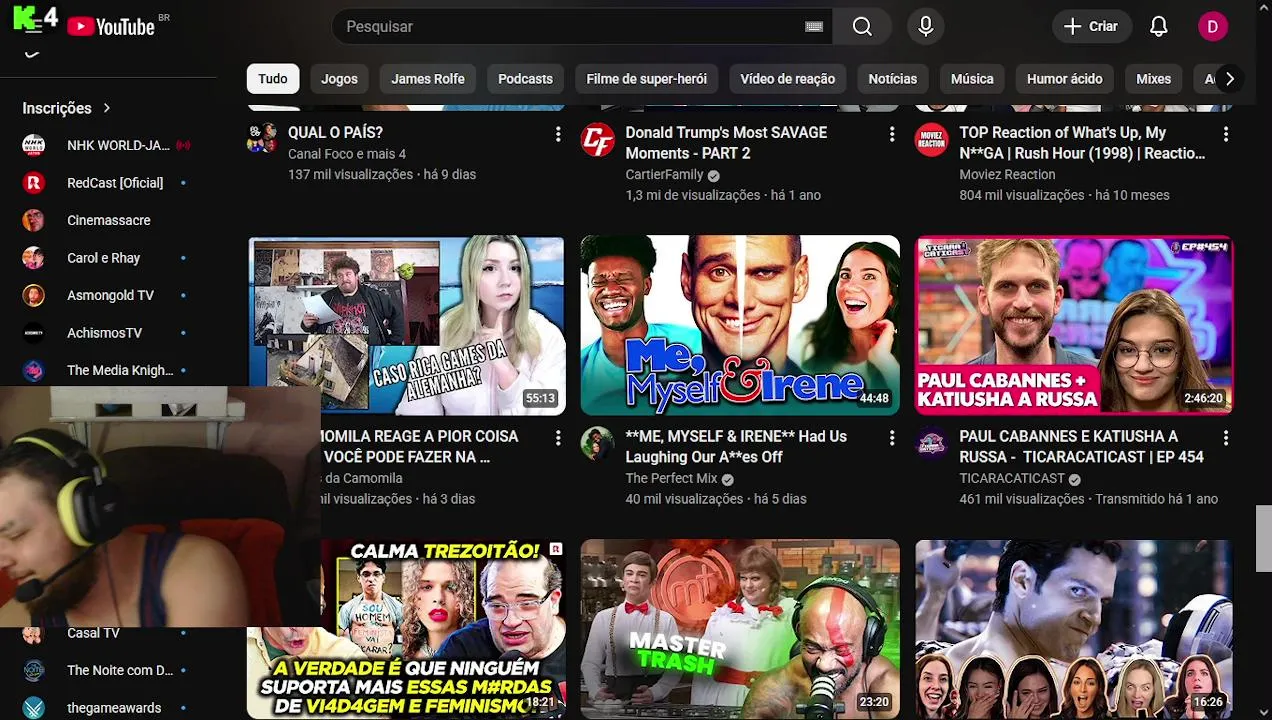The height and width of the screenshot is (720, 1272).
Task: Go to CartierFamily channel name link
Action: (664, 175)
